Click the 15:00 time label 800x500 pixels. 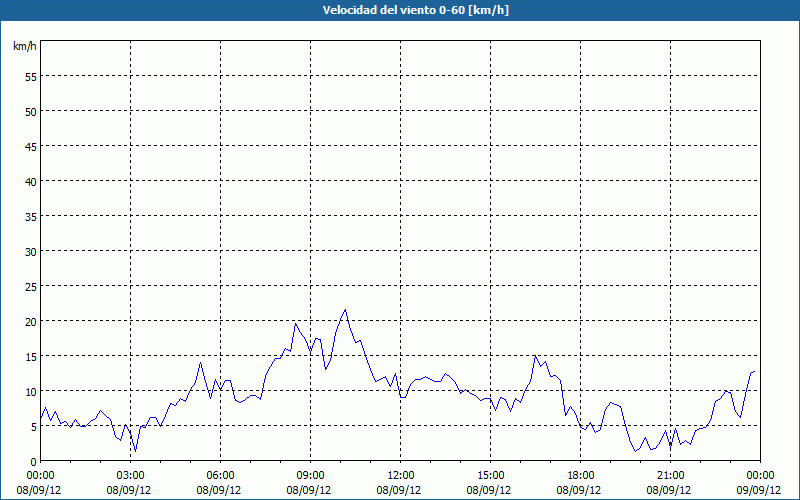point(491,476)
